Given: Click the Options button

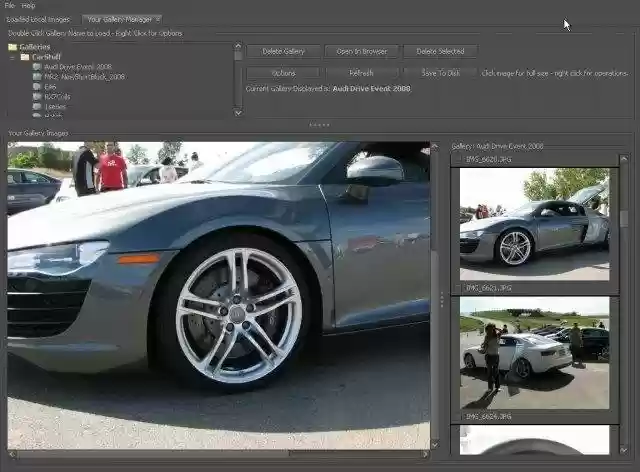Looking at the screenshot, I should tap(283, 73).
